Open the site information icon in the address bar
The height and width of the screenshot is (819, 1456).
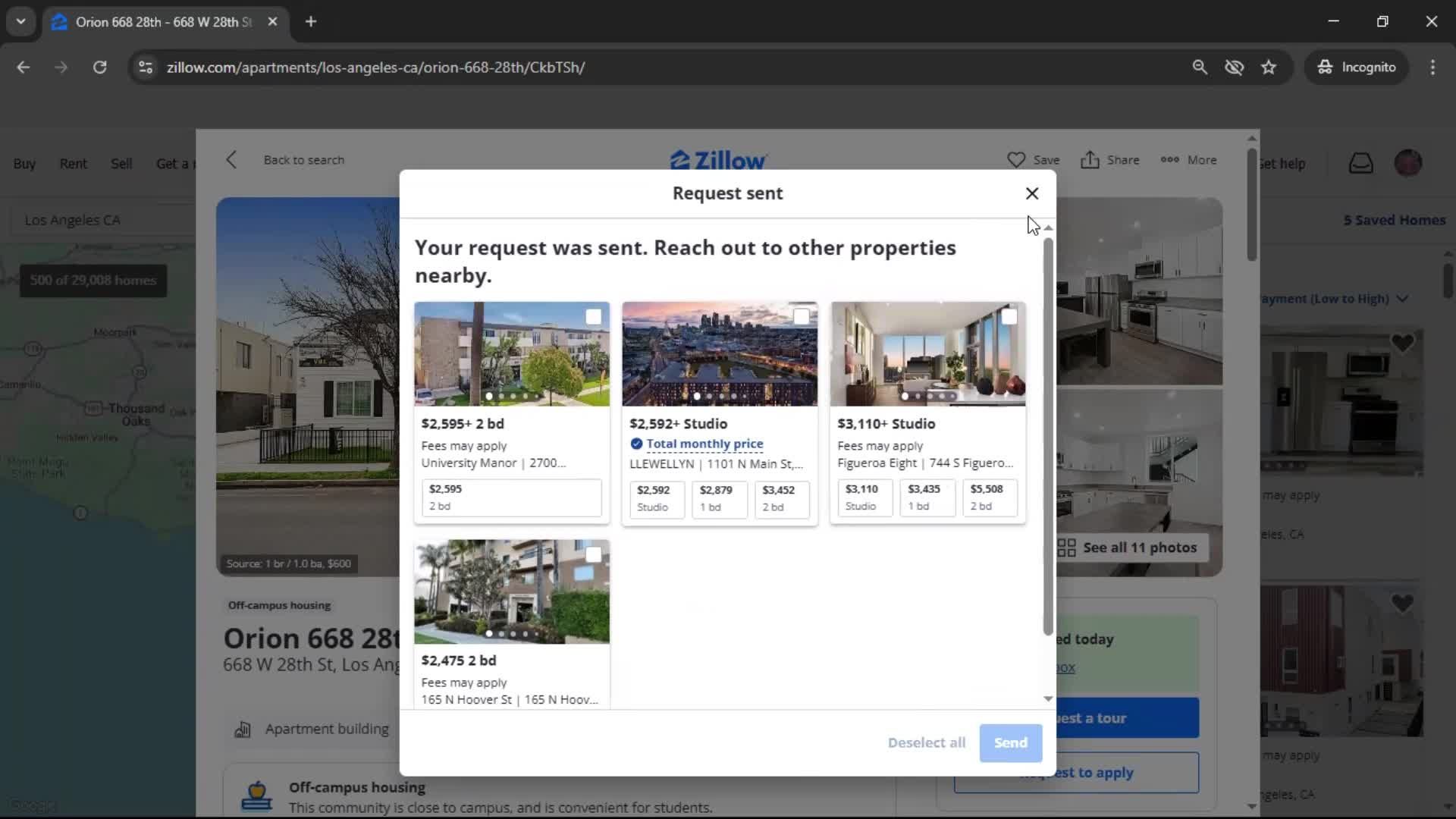pyautogui.click(x=146, y=67)
